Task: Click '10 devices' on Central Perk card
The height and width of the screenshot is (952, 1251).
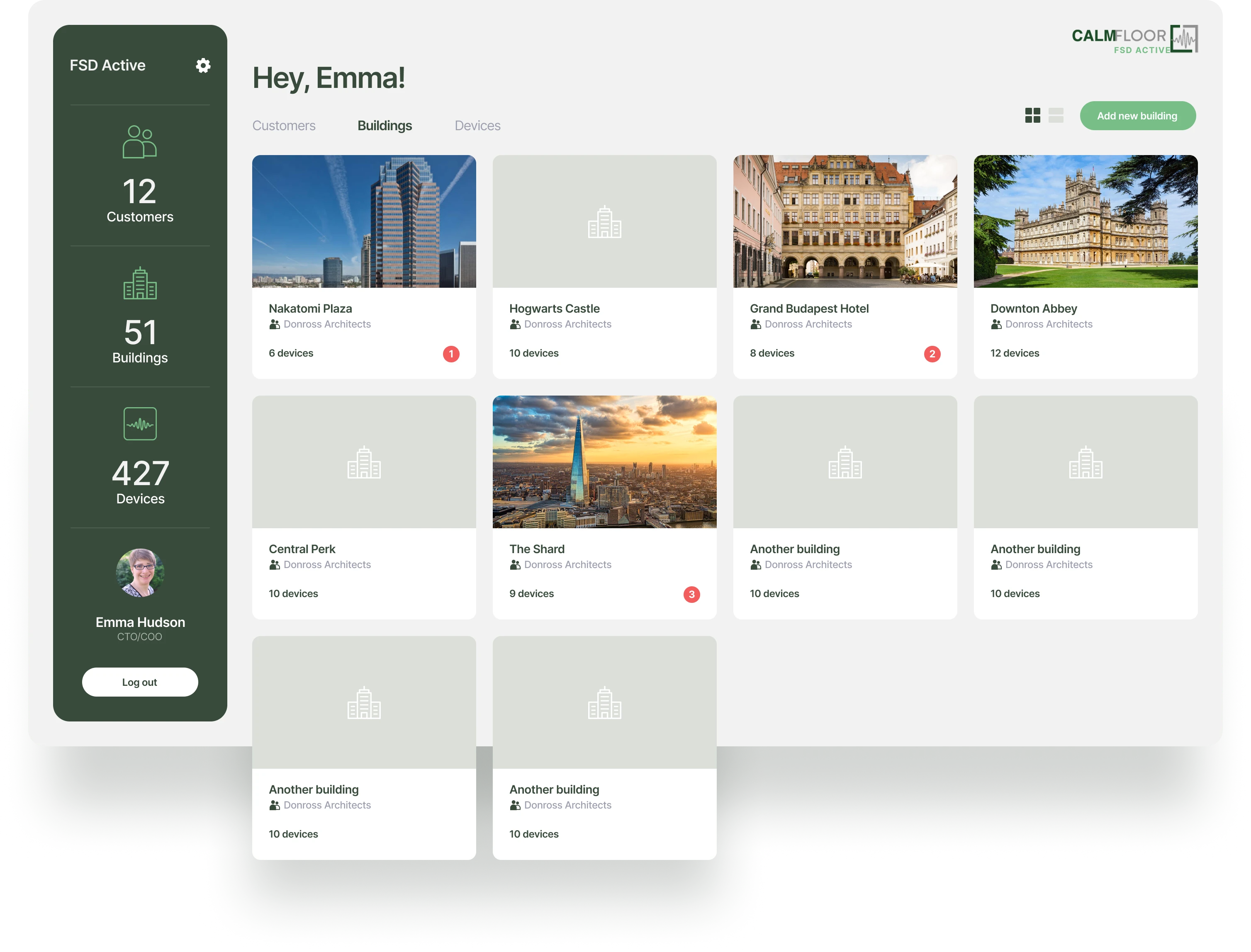Action: (x=293, y=593)
